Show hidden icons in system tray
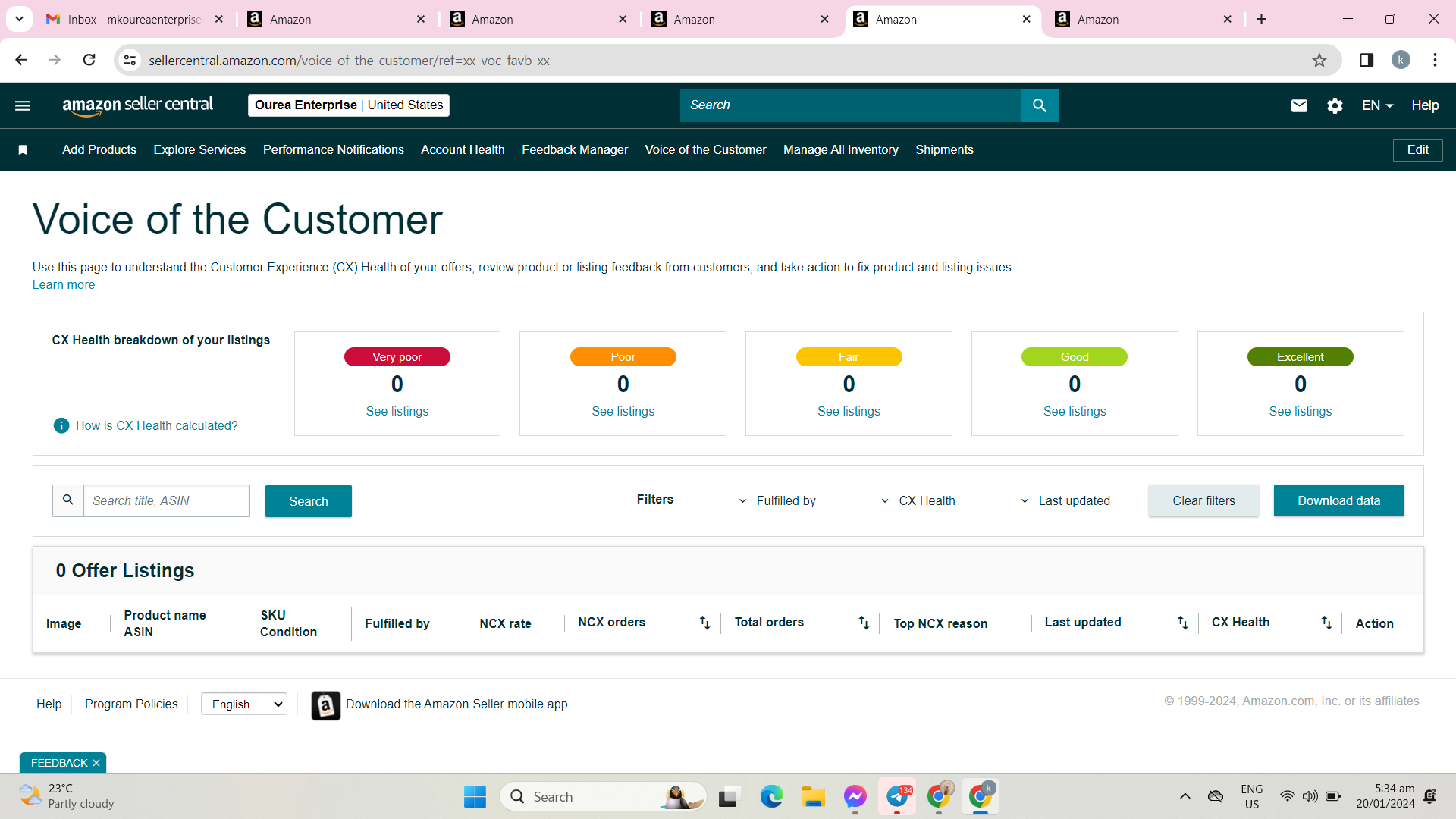 1185,797
